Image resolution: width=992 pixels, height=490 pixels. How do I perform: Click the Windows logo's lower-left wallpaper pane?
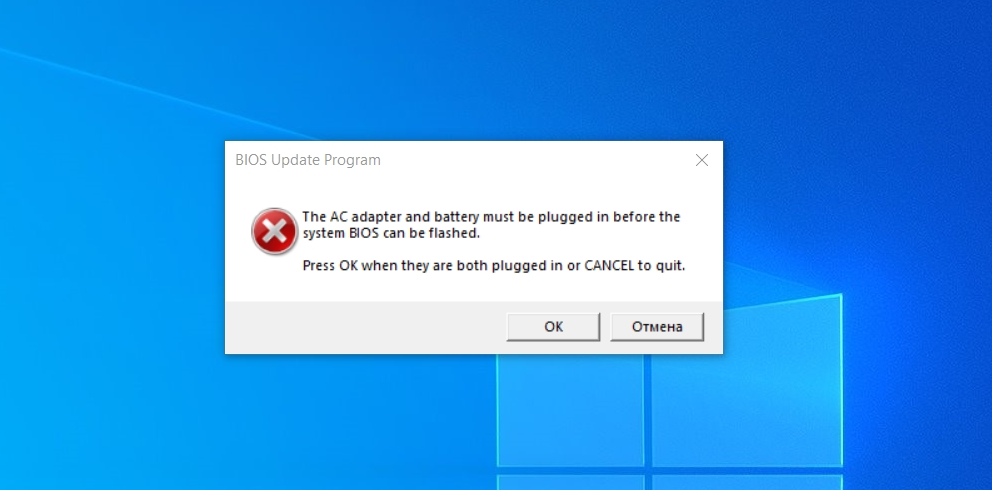(569, 482)
